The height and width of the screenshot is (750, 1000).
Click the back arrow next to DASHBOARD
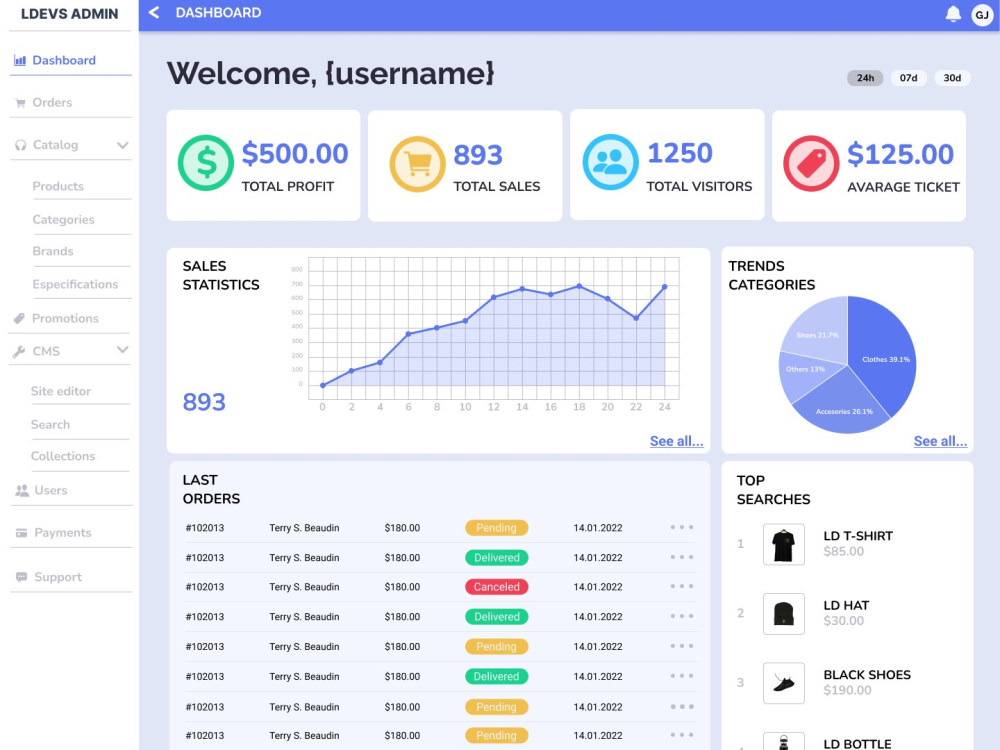click(x=154, y=12)
